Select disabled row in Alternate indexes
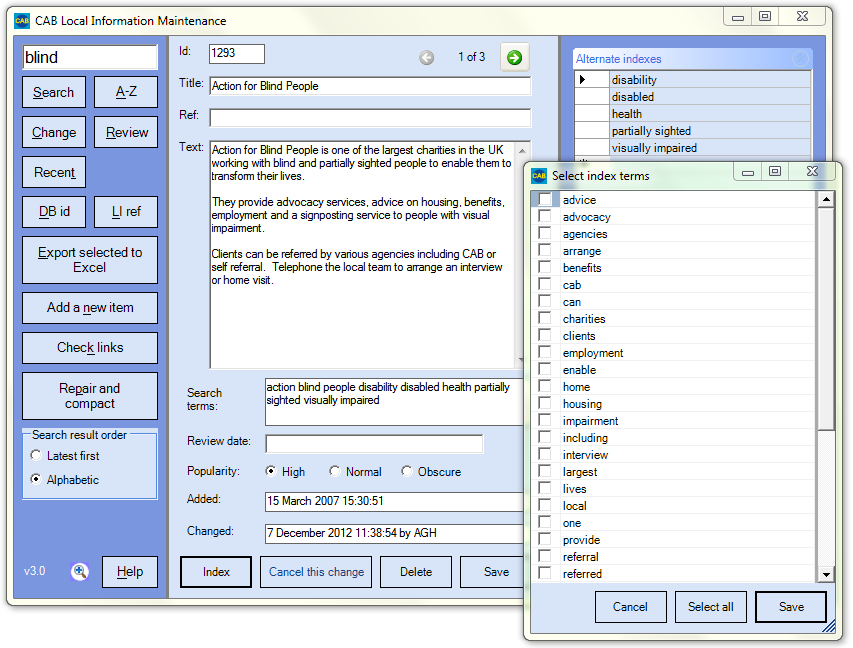This screenshot has height=648, width=853. pos(709,96)
